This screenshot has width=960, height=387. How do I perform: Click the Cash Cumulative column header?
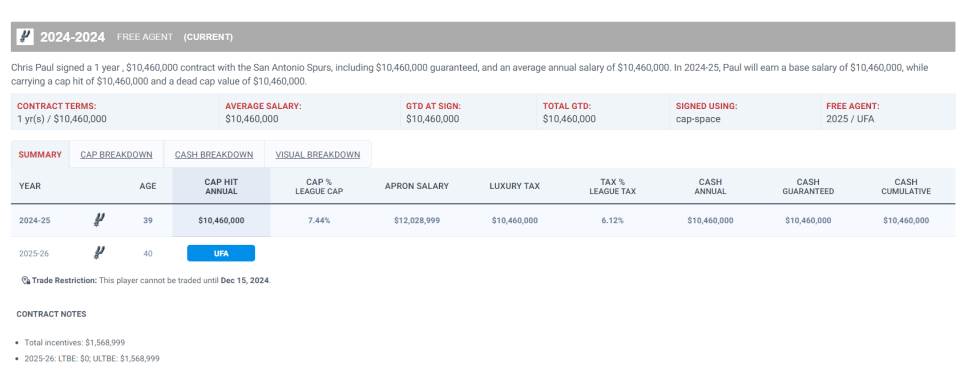pyautogui.click(x=906, y=186)
